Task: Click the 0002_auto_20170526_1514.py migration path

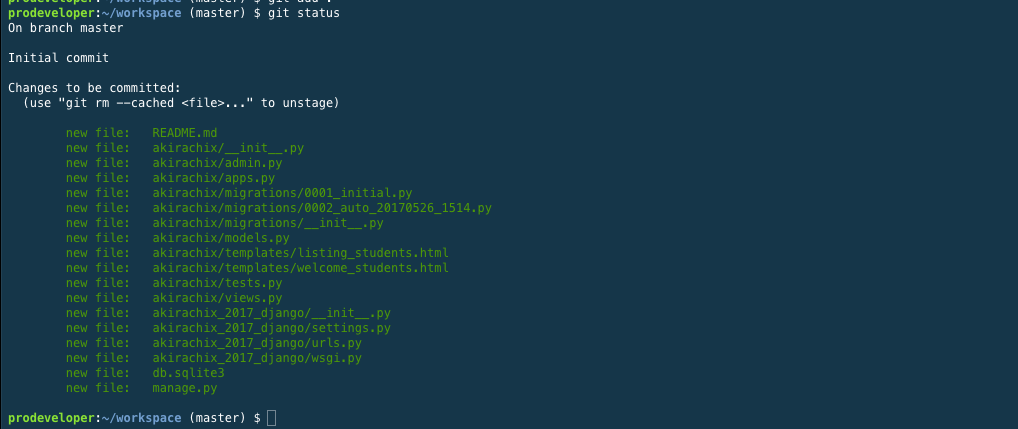Action: pos(322,208)
